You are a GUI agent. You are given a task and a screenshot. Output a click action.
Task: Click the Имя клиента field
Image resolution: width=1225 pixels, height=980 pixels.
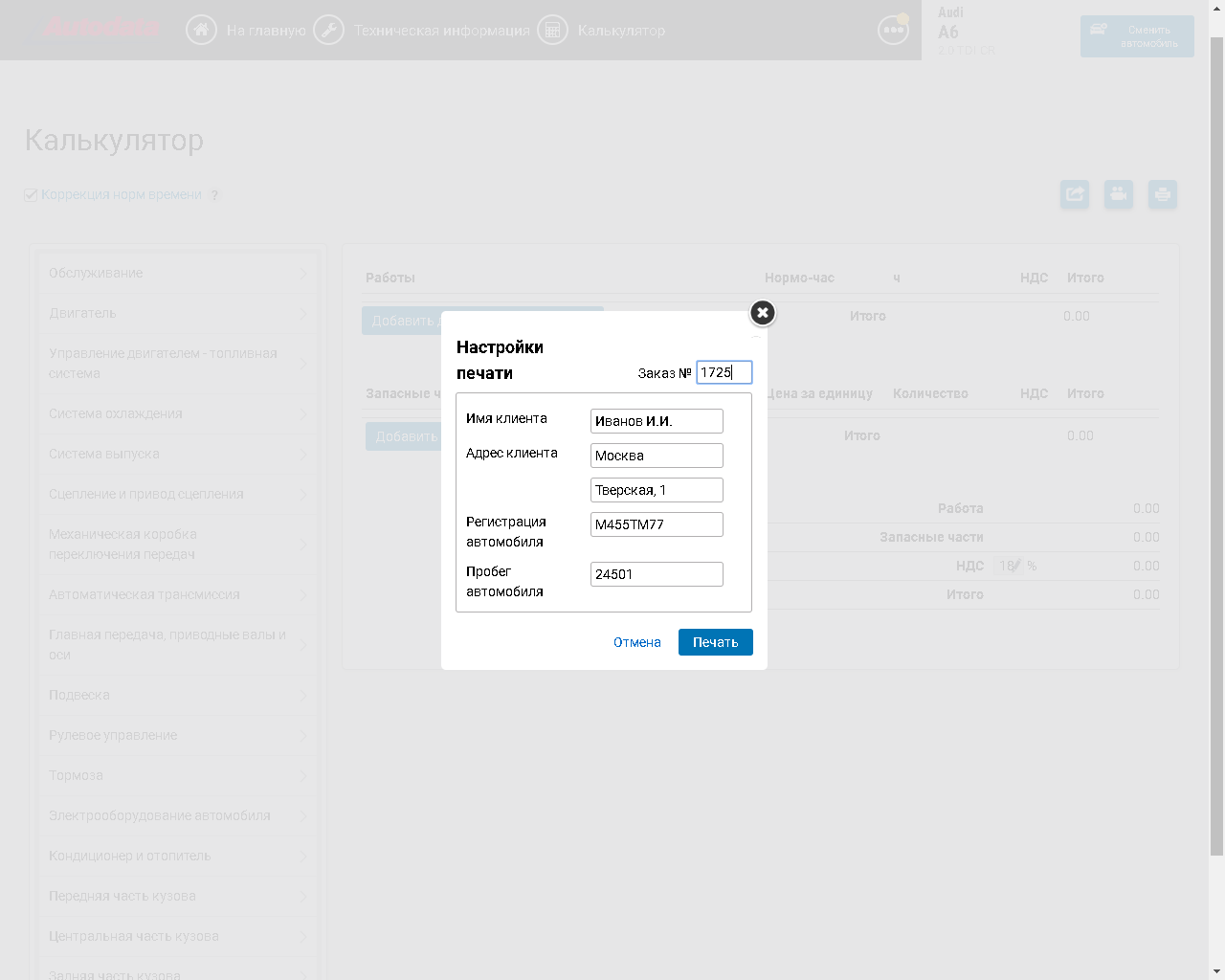click(x=657, y=421)
